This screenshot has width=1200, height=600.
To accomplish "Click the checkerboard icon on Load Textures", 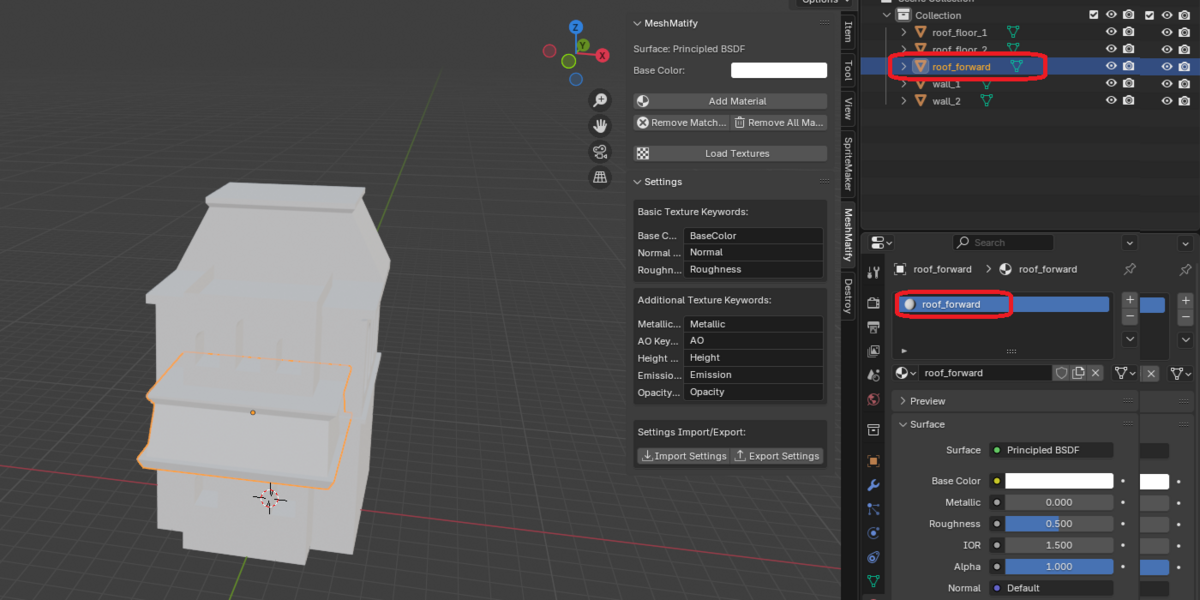I will pos(643,154).
